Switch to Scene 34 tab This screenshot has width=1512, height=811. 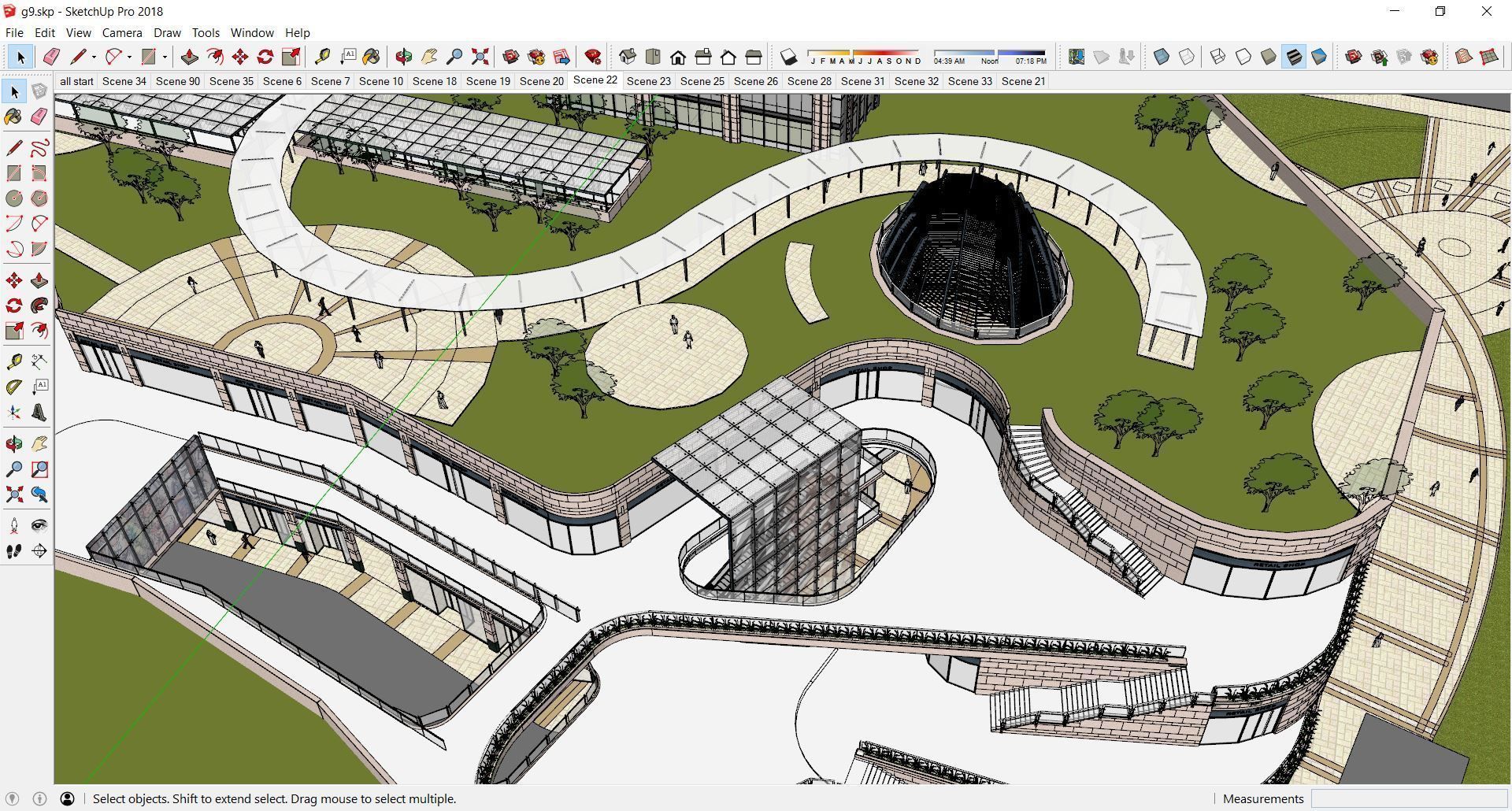pyautogui.click(x=124, y=81)
